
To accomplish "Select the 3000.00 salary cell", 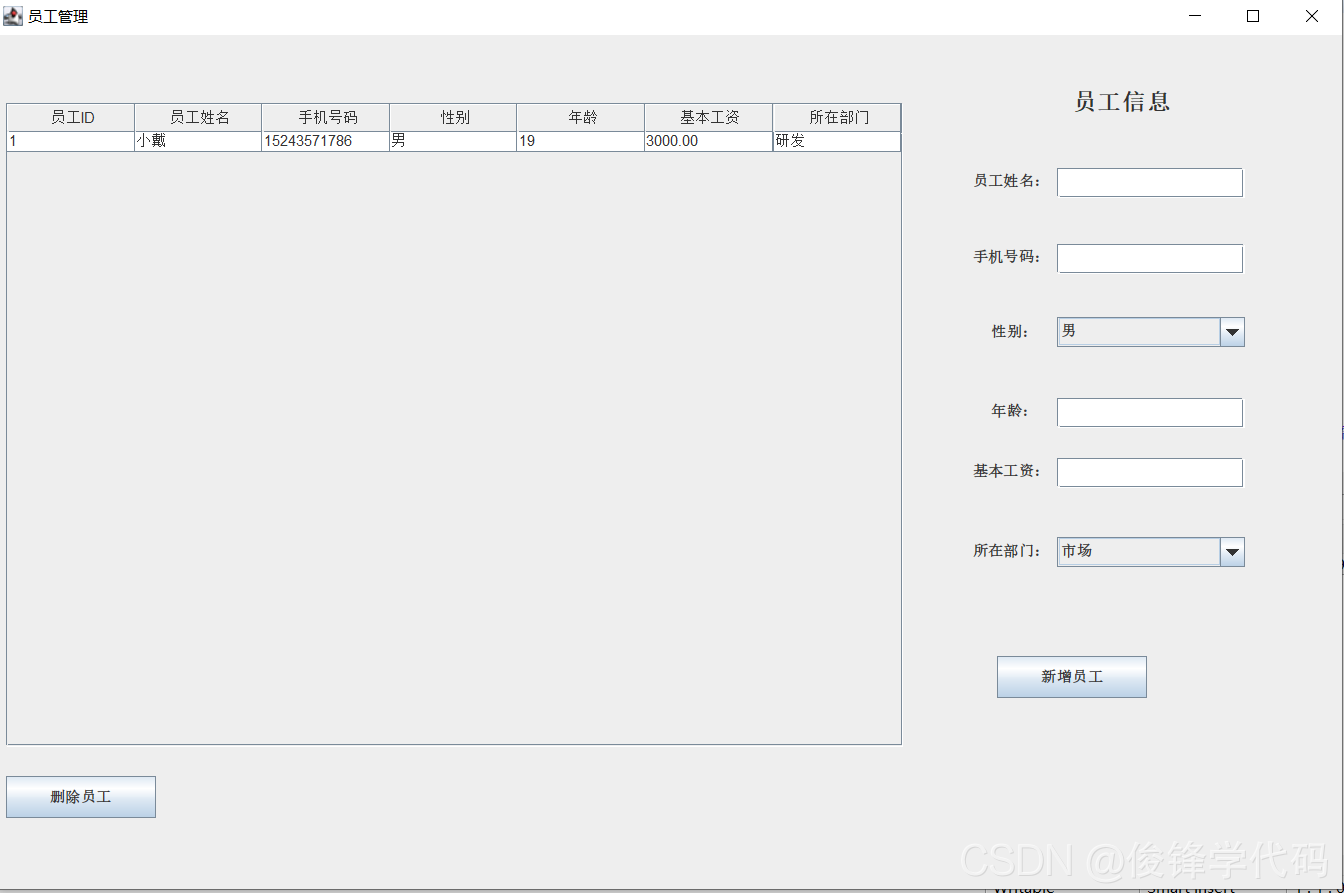I will click(x=709, y=141).
